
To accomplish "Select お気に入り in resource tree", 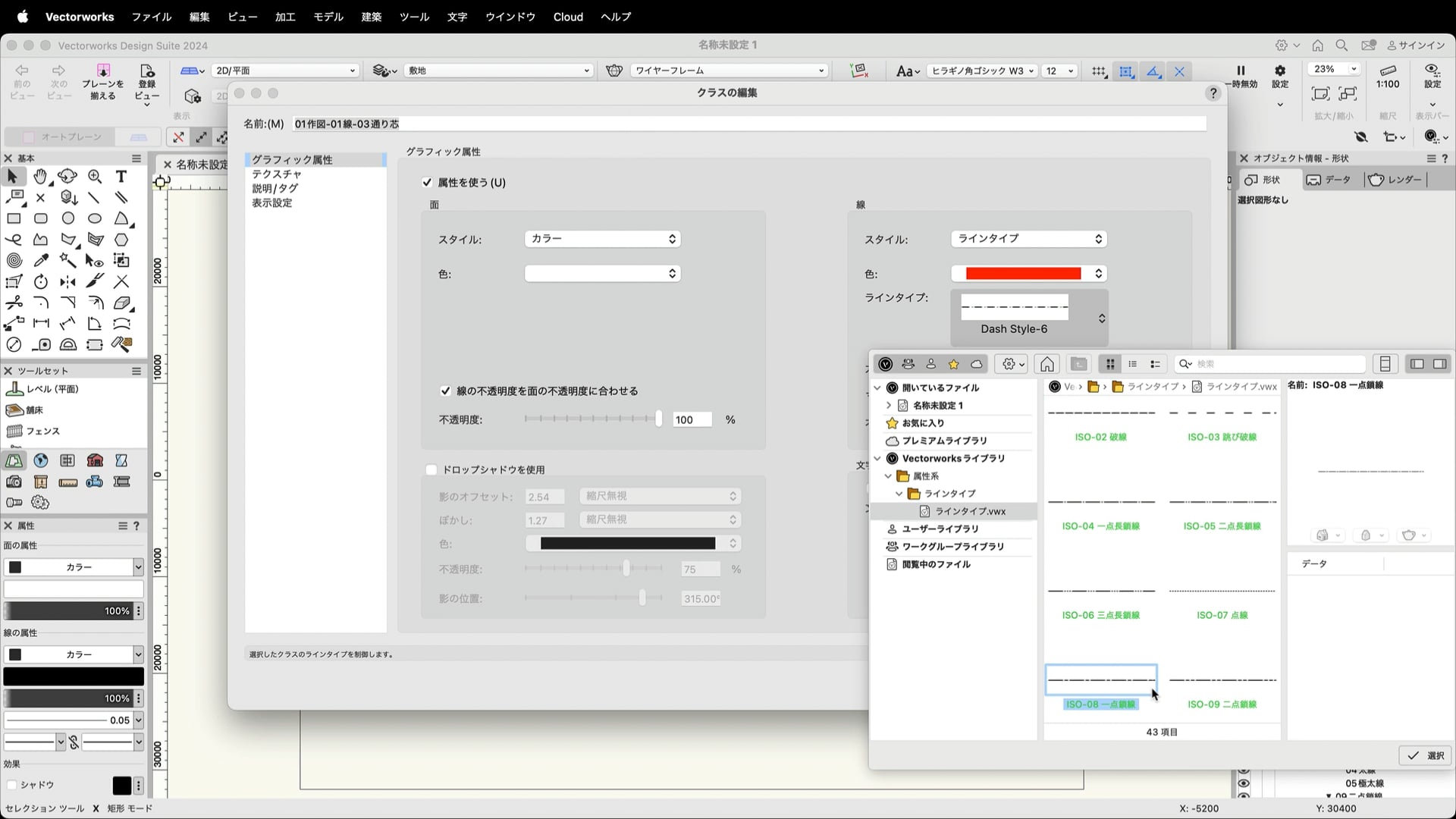I will 923,423.
